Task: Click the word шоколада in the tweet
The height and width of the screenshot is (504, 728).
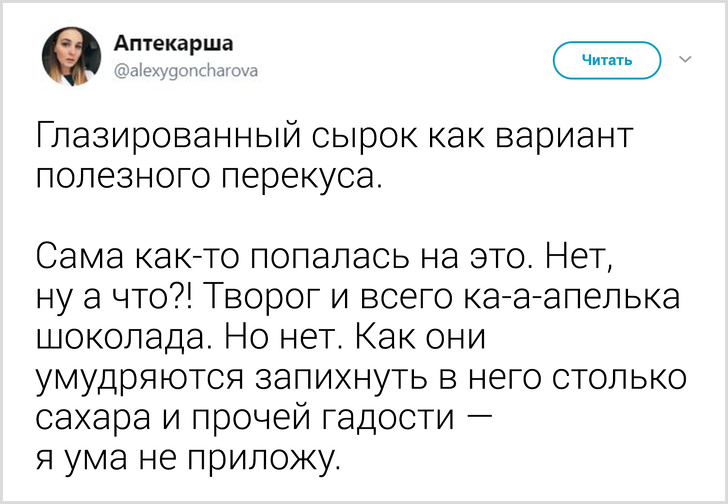Action: point(121,337)
